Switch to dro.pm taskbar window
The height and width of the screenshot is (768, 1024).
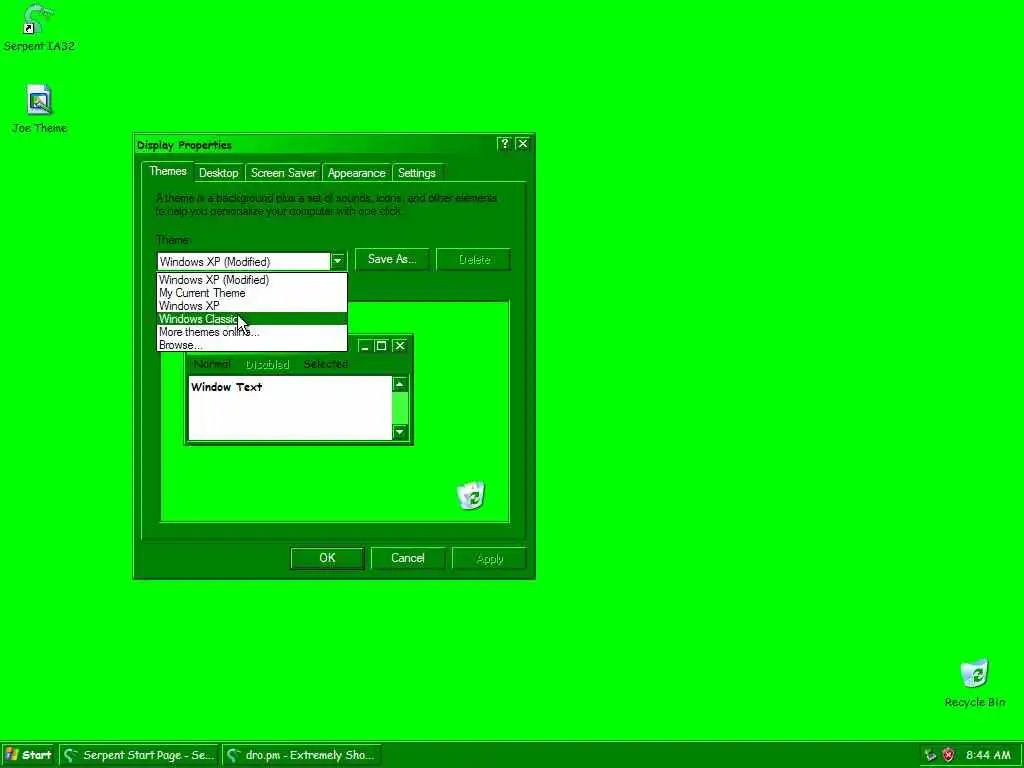[302, 755]
